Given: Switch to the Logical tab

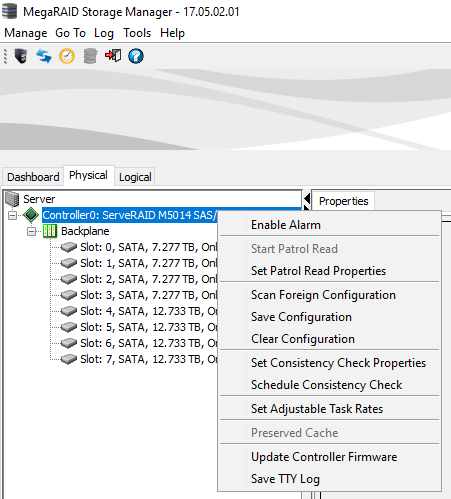Looking at the screenshot, I should tap(135, 177).
